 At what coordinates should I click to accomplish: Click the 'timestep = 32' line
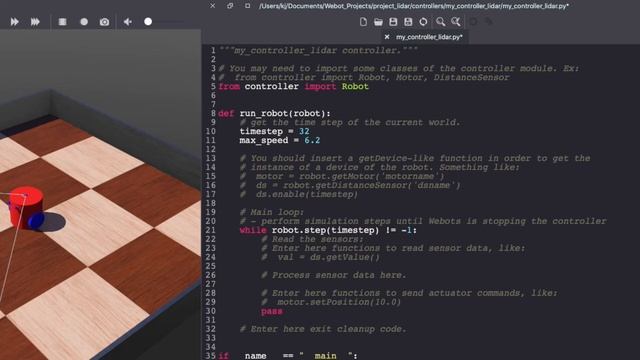[x=274, y=131]
